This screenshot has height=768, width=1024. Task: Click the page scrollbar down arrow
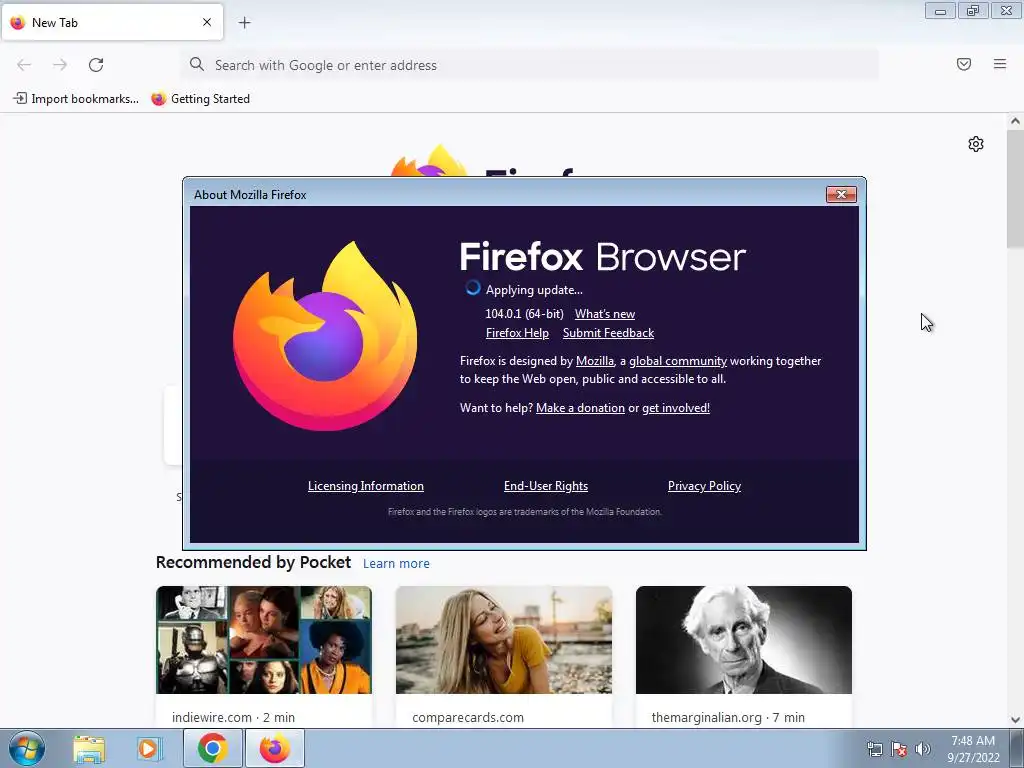point(1015,720)
